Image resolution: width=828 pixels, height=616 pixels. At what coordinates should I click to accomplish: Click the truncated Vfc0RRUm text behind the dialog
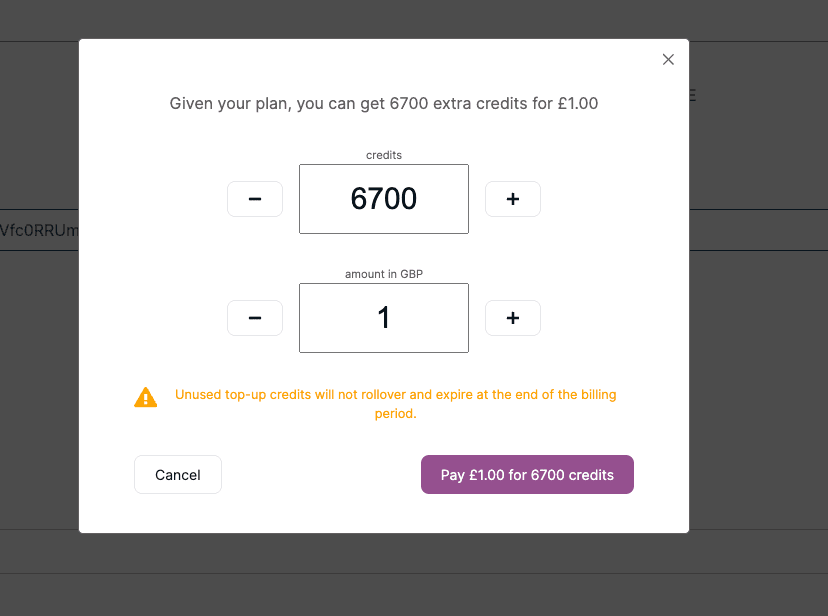(36, 230)
